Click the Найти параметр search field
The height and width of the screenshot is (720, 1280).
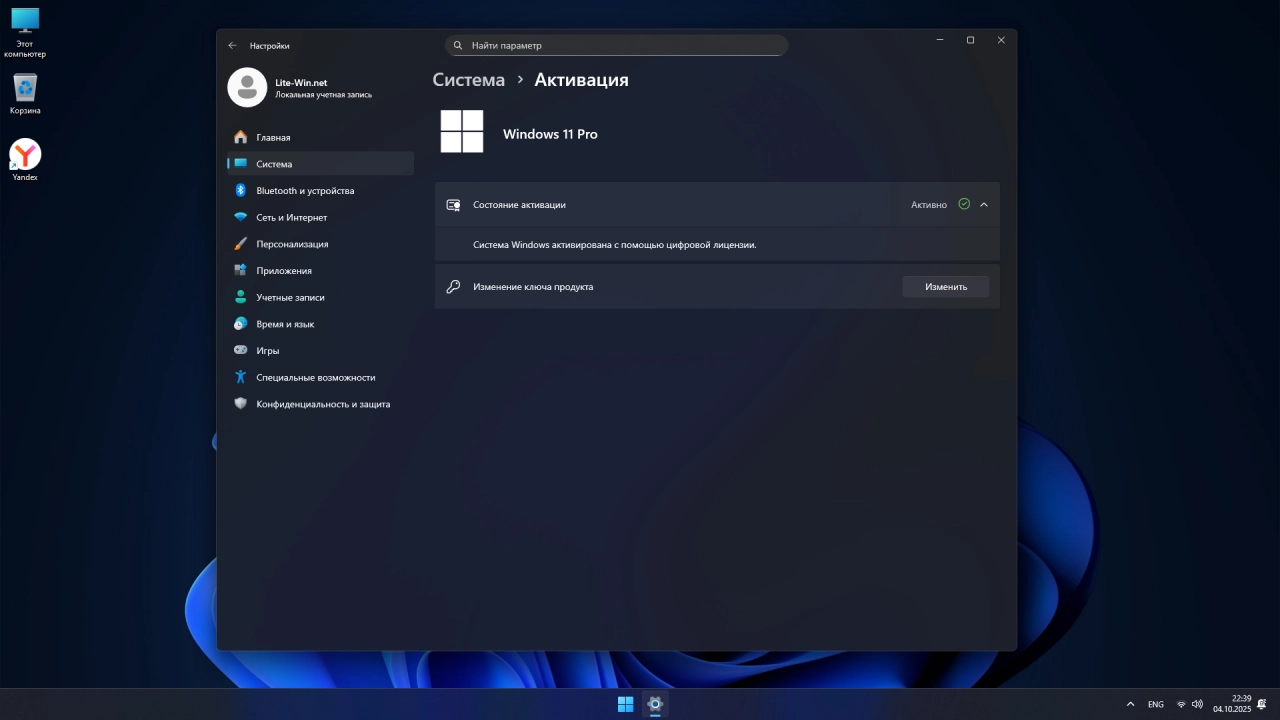(616, 45)
